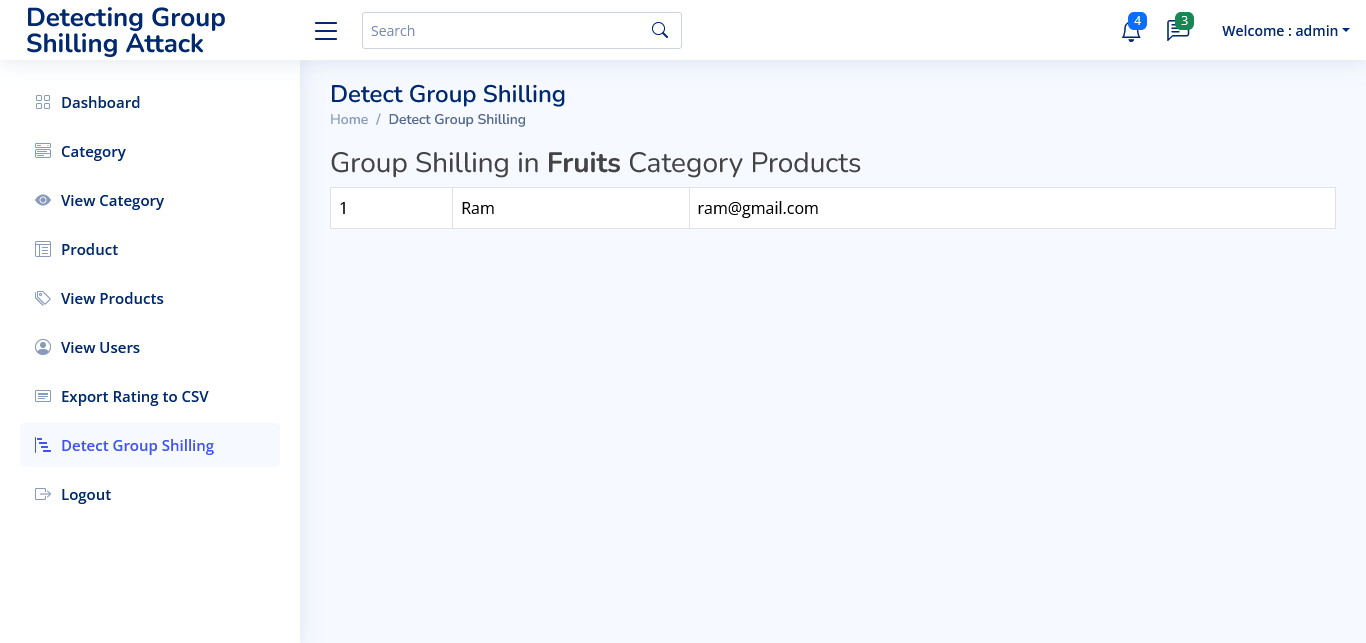Click Detecting Group Shilling Attack logo title
This screenshot has width=1366, height=643.
(x=126, y=31)
